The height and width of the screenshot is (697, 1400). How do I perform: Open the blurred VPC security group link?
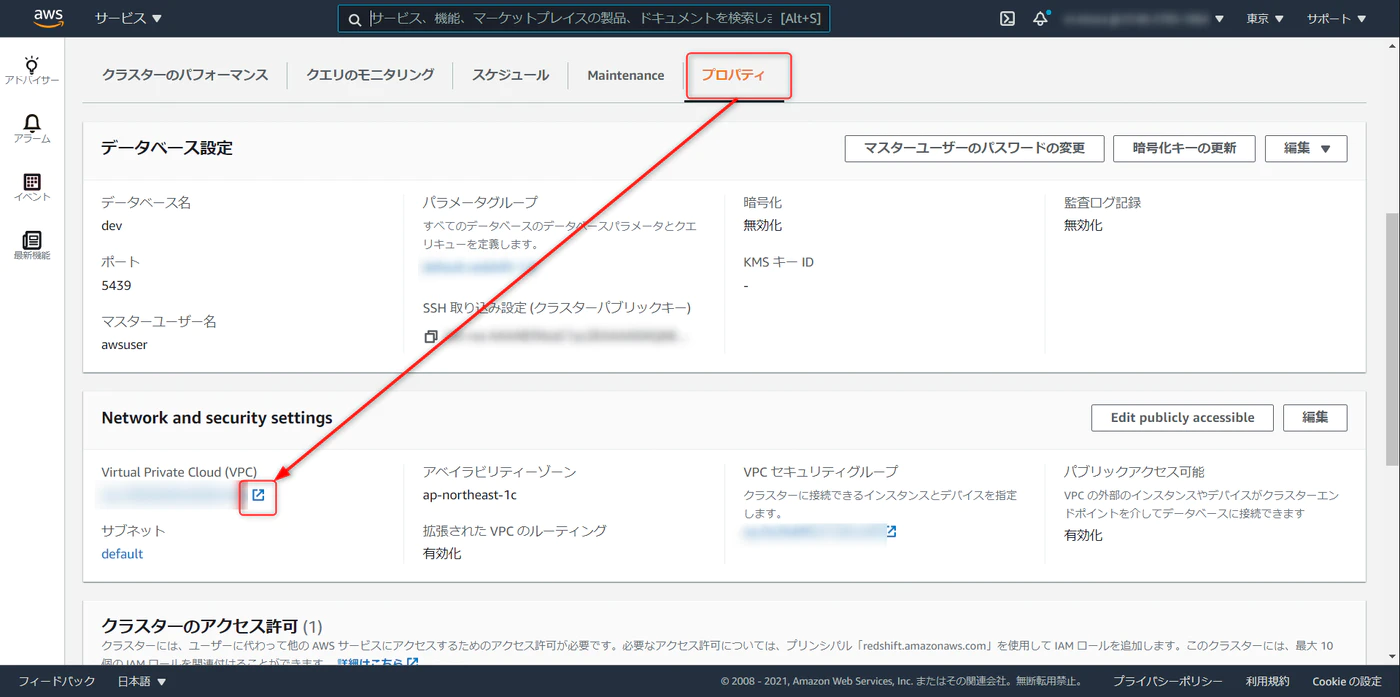coord(813,533)
